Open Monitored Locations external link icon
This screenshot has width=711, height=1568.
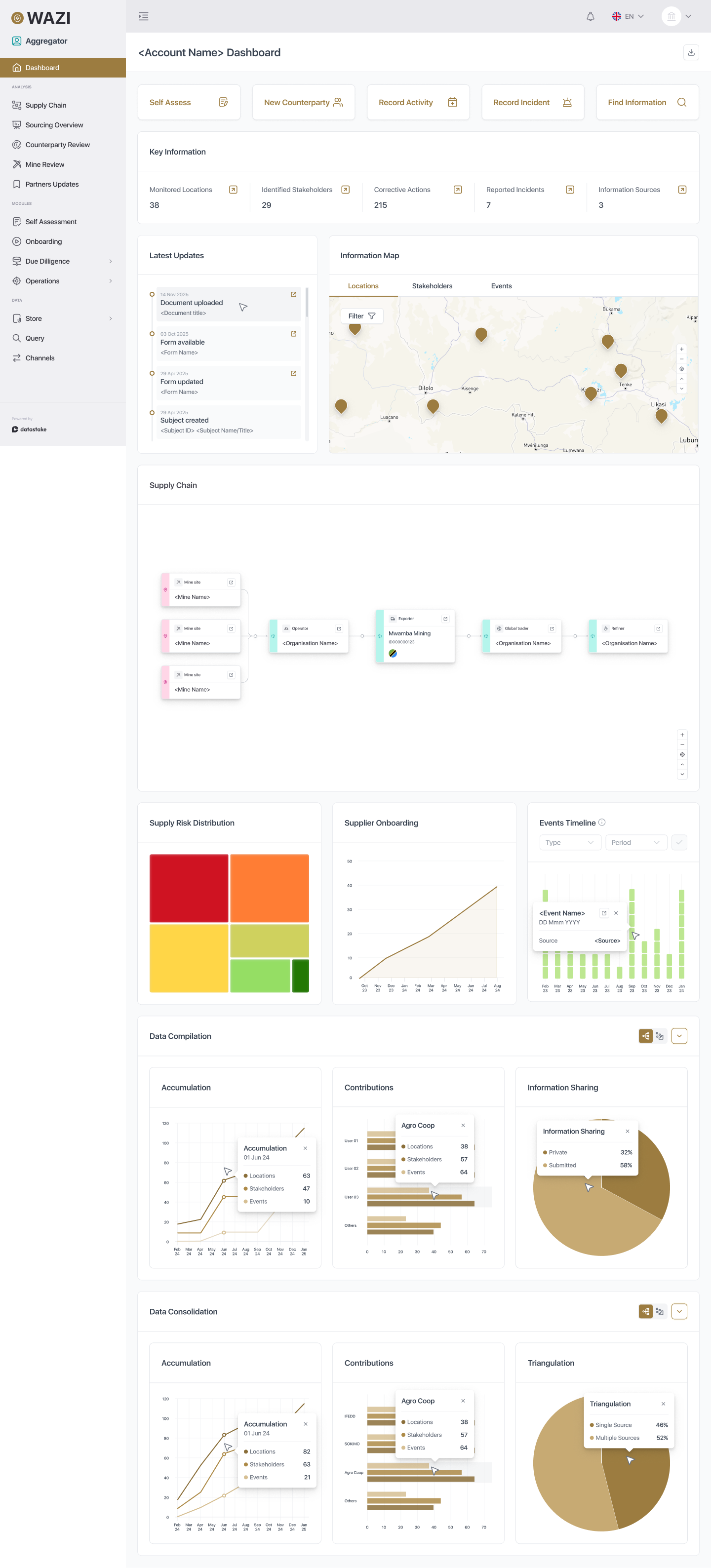[233, 190]
